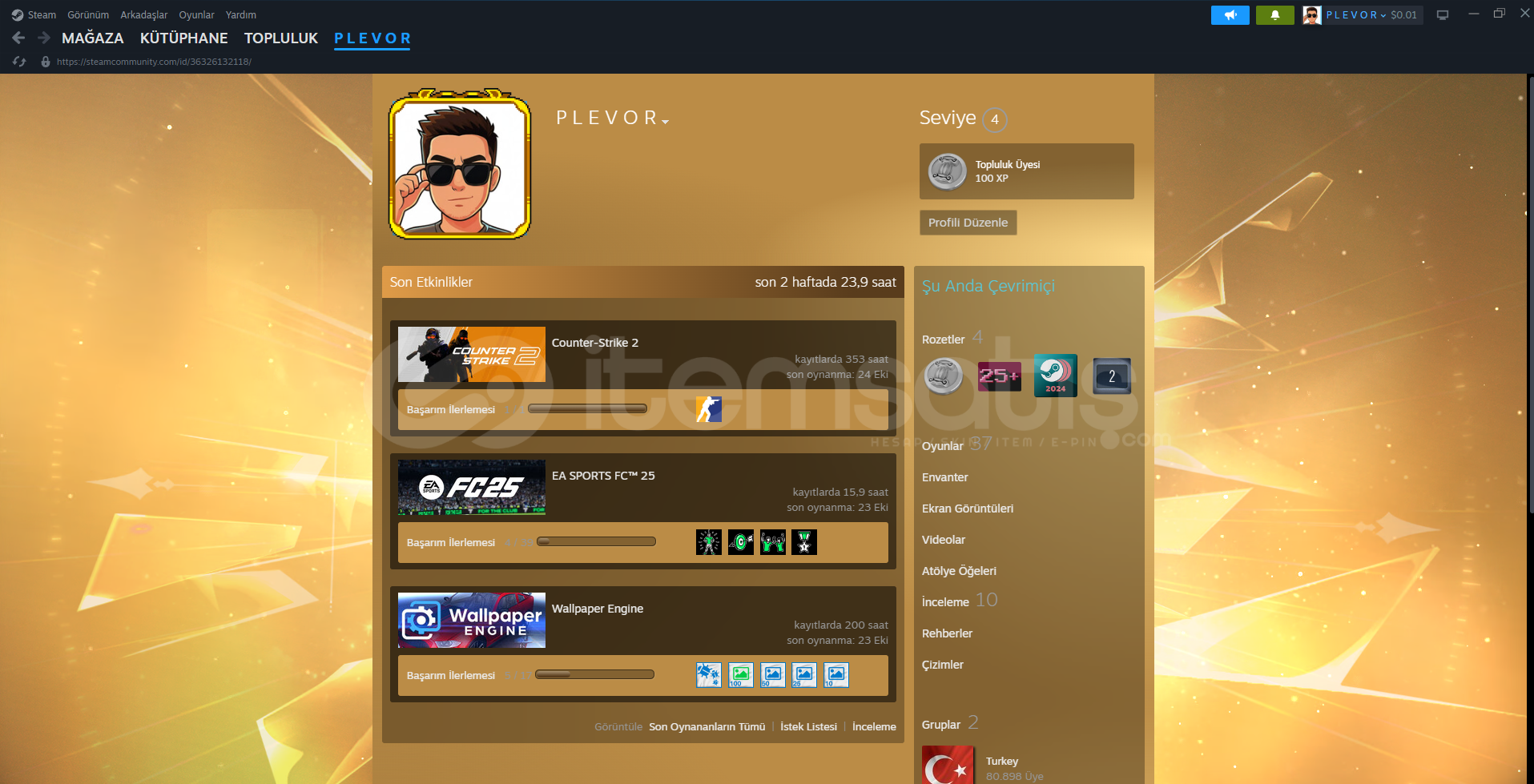Screen dimensions: 1534x784
Task: Open the Envanter link
Action: [945, 477]
